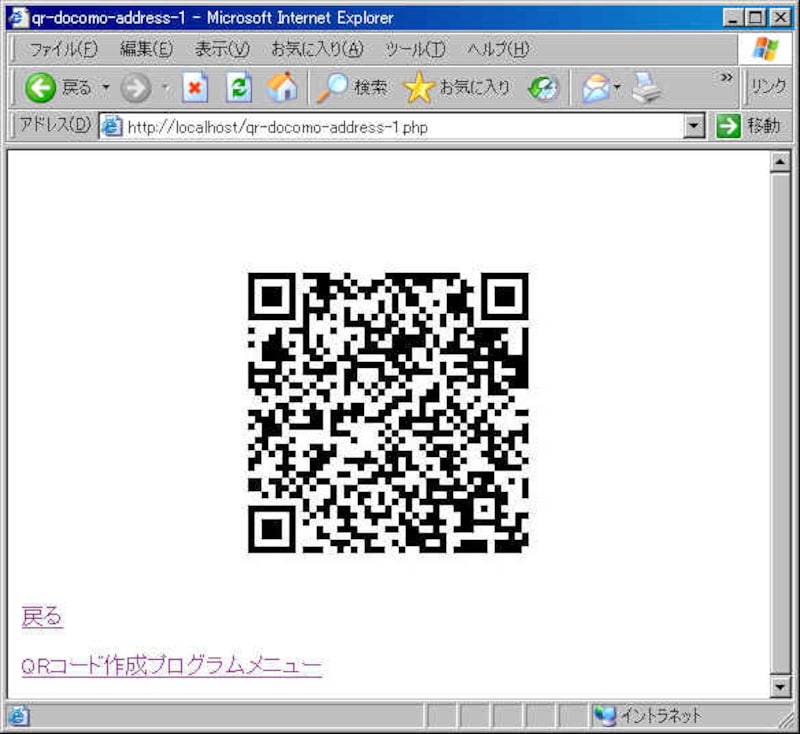Click the QR code image
This screenshot has width=800, height=734.
[388, 413]
